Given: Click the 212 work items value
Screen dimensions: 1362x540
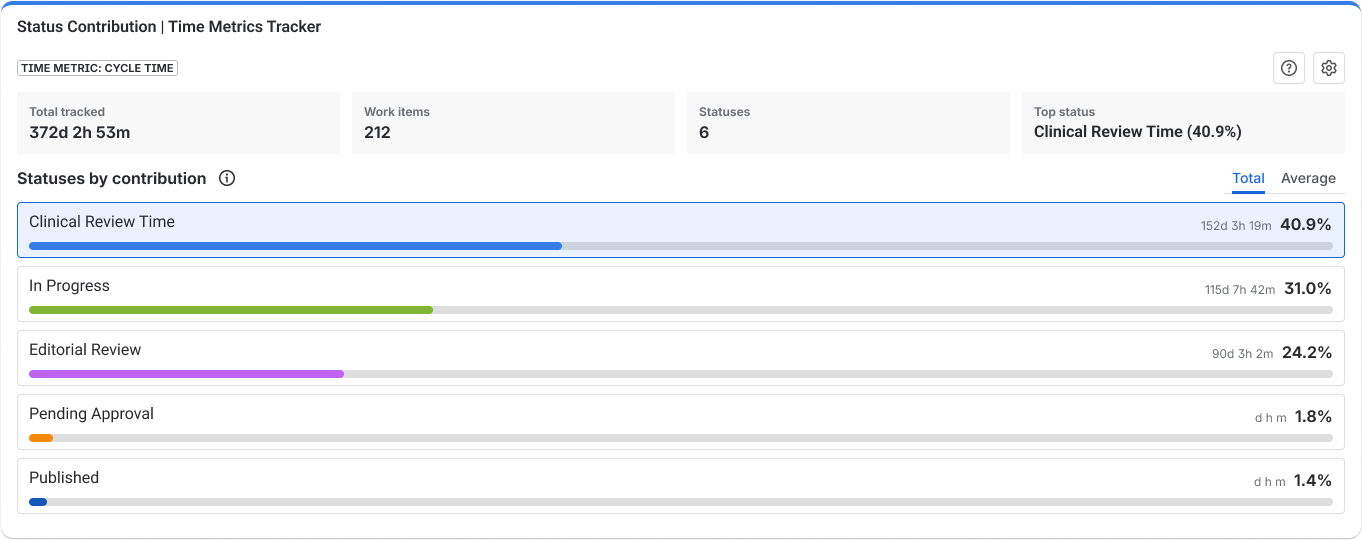Looking at the screenshot, I should pyautogui.click(x=377, y=132).
